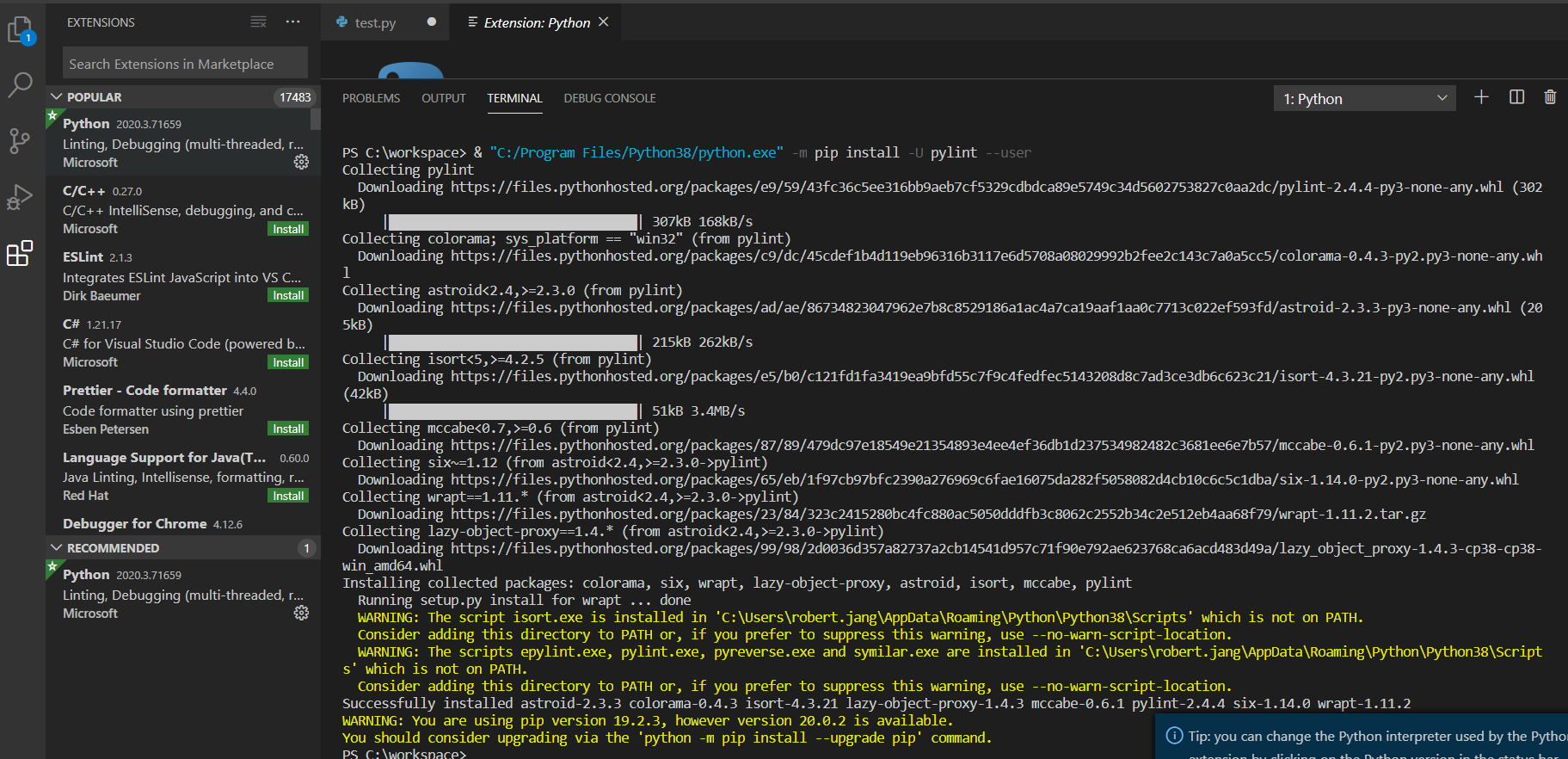1568x759 pixels.
Task: Click the info icon in the tip notification
Action: 1174,736
